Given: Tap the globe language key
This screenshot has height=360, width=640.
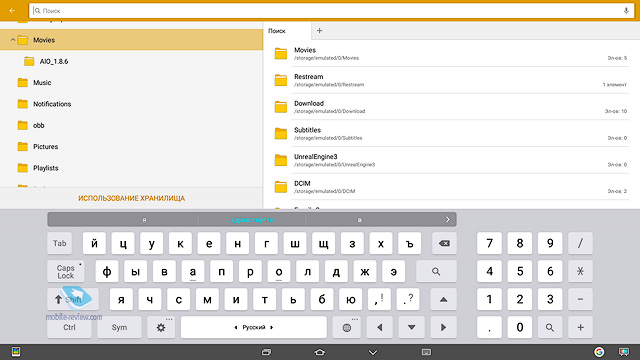Looking at the screenshot, I should coord(347,327).
